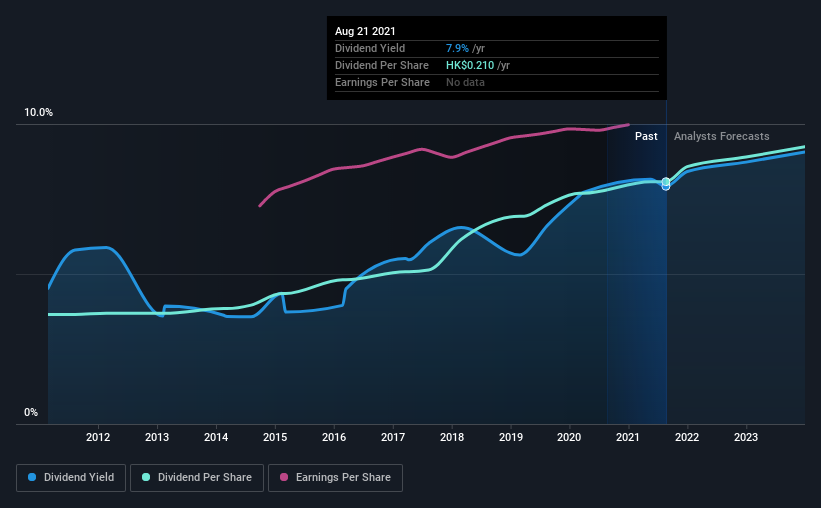Click the teal Dividend Per Share legend dot

[146, 477]
